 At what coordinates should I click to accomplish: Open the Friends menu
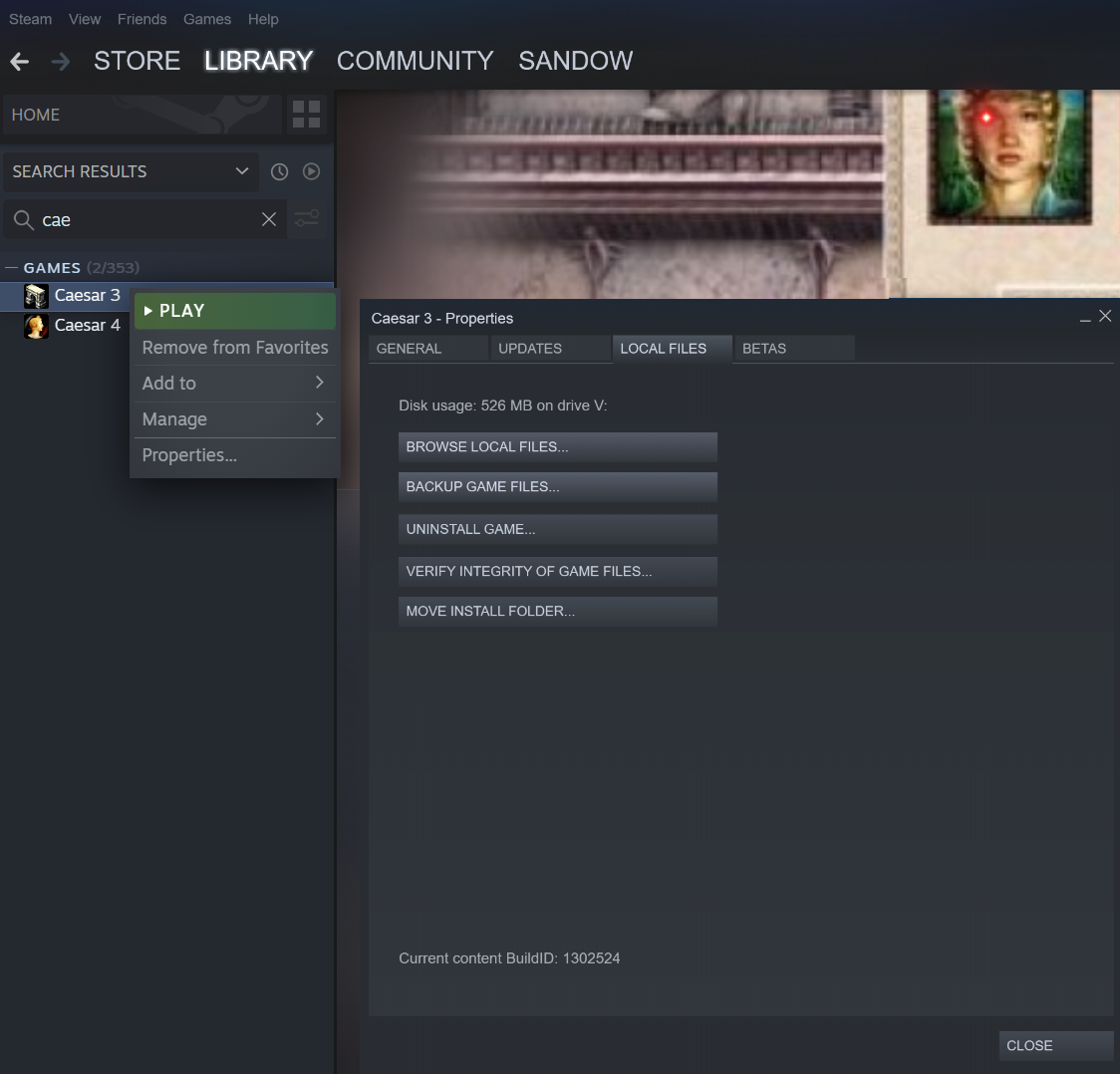[x=142, y=19]
